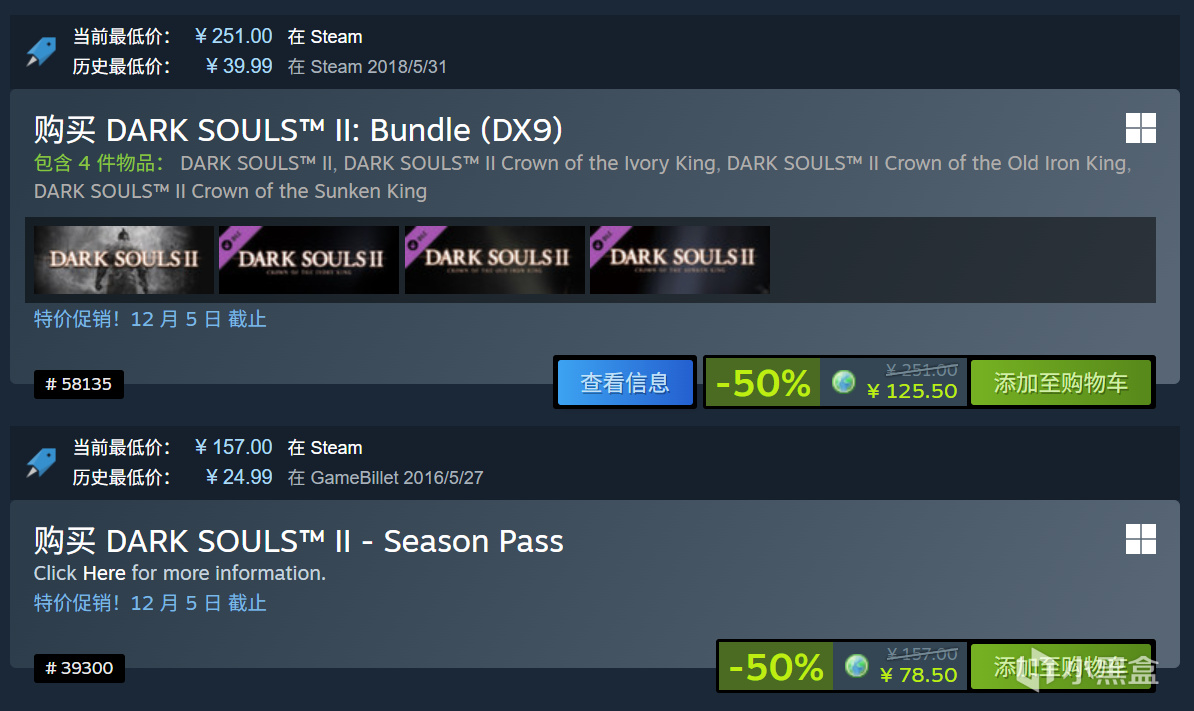Screen dimensions: 1194x711
Task: Click price tag icon above Bundle section
Action: (41, 51)
